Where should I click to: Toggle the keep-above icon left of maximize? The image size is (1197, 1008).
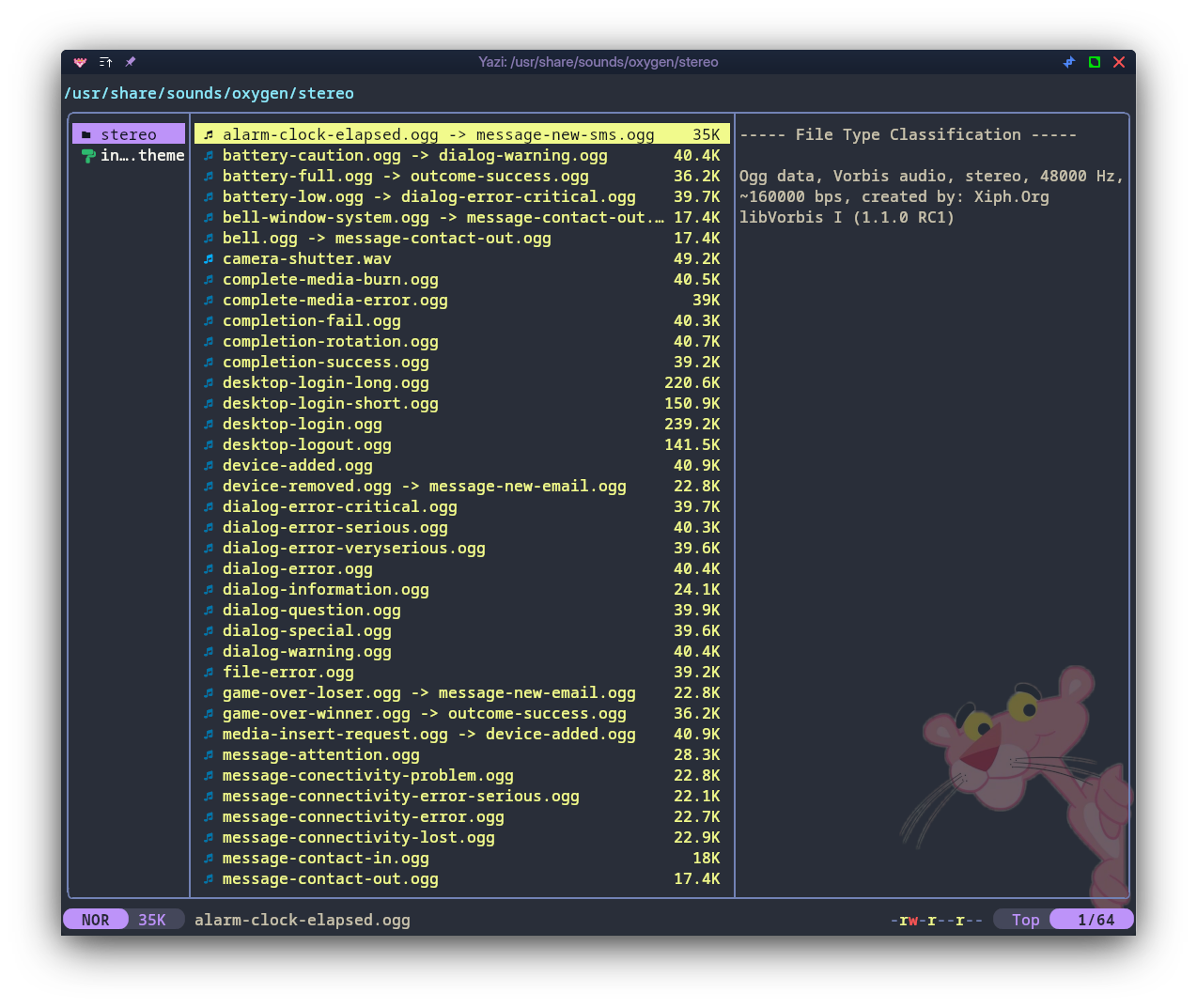pos(1069,62)
